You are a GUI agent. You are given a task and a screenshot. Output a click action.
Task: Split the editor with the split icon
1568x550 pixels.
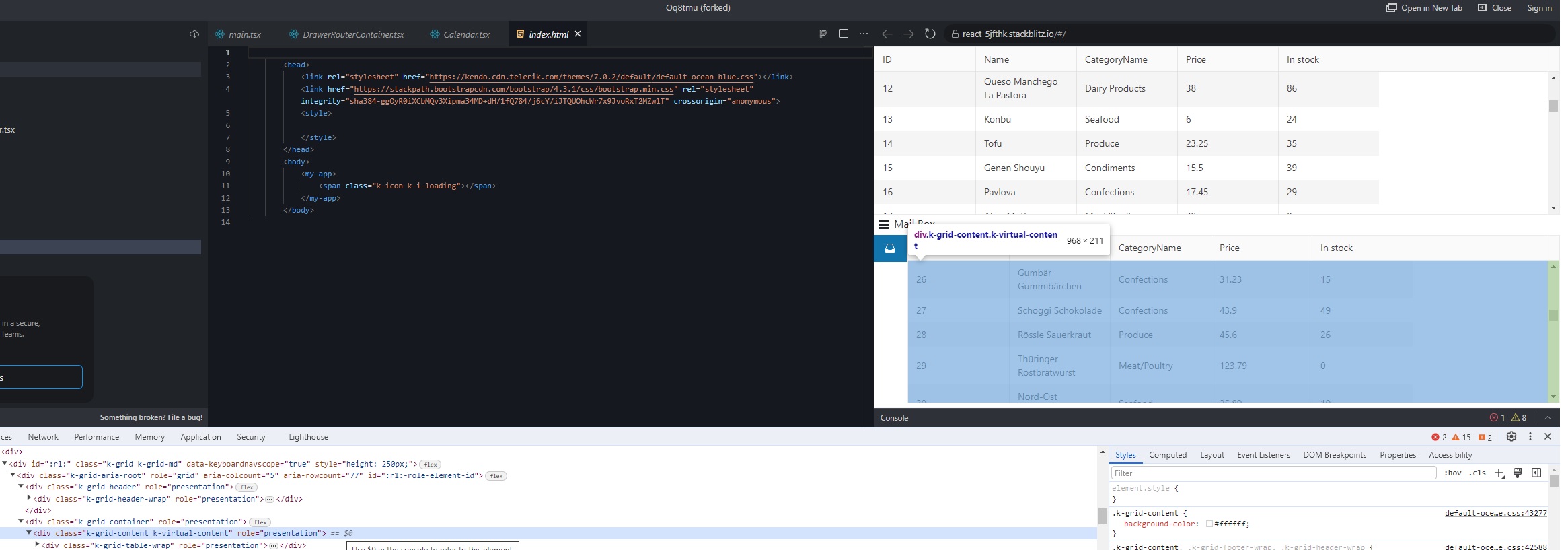point(844,34)
